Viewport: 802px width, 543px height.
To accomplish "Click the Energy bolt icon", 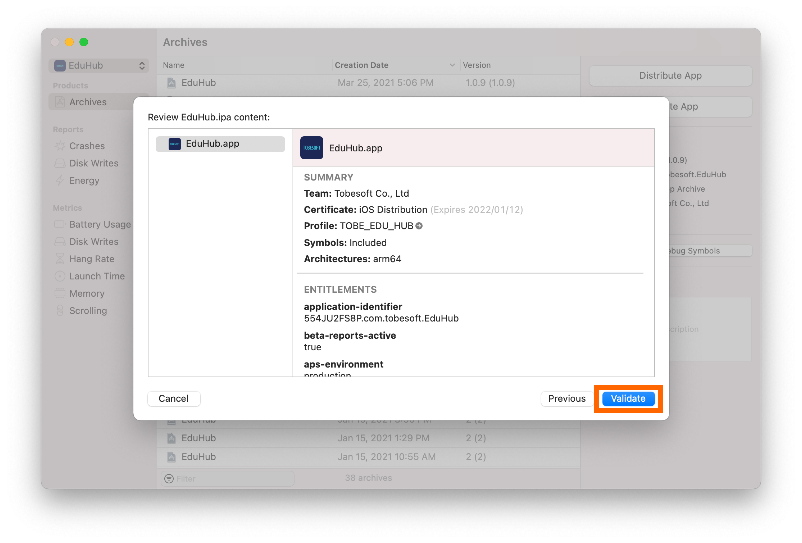I will pyautogui.click(x=60, y=180).
